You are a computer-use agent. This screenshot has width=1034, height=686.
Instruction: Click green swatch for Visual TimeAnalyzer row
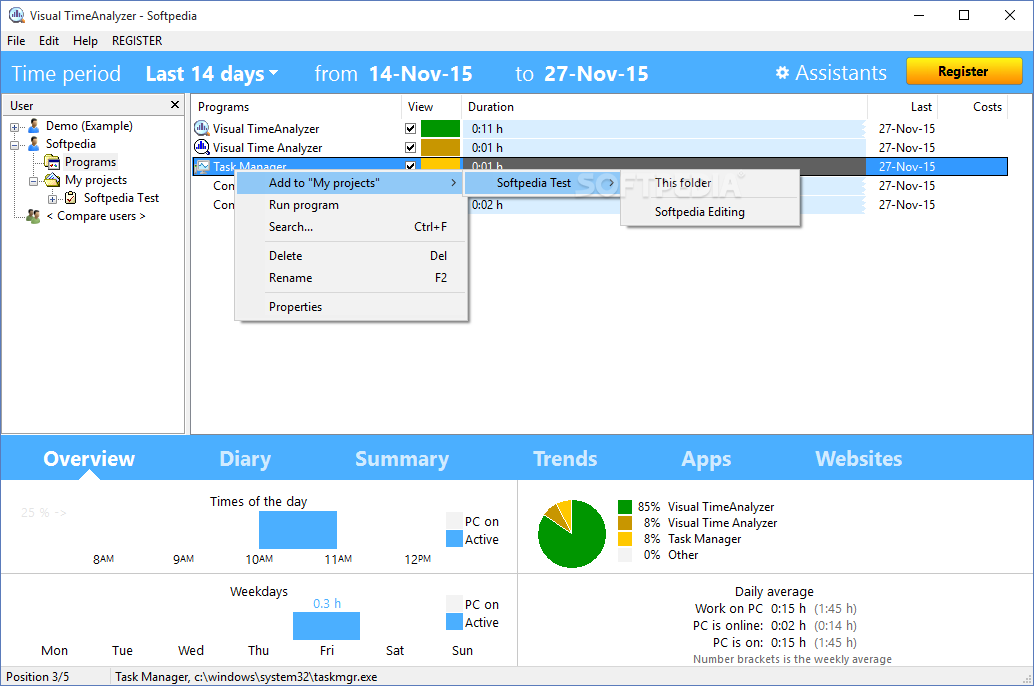440,128
